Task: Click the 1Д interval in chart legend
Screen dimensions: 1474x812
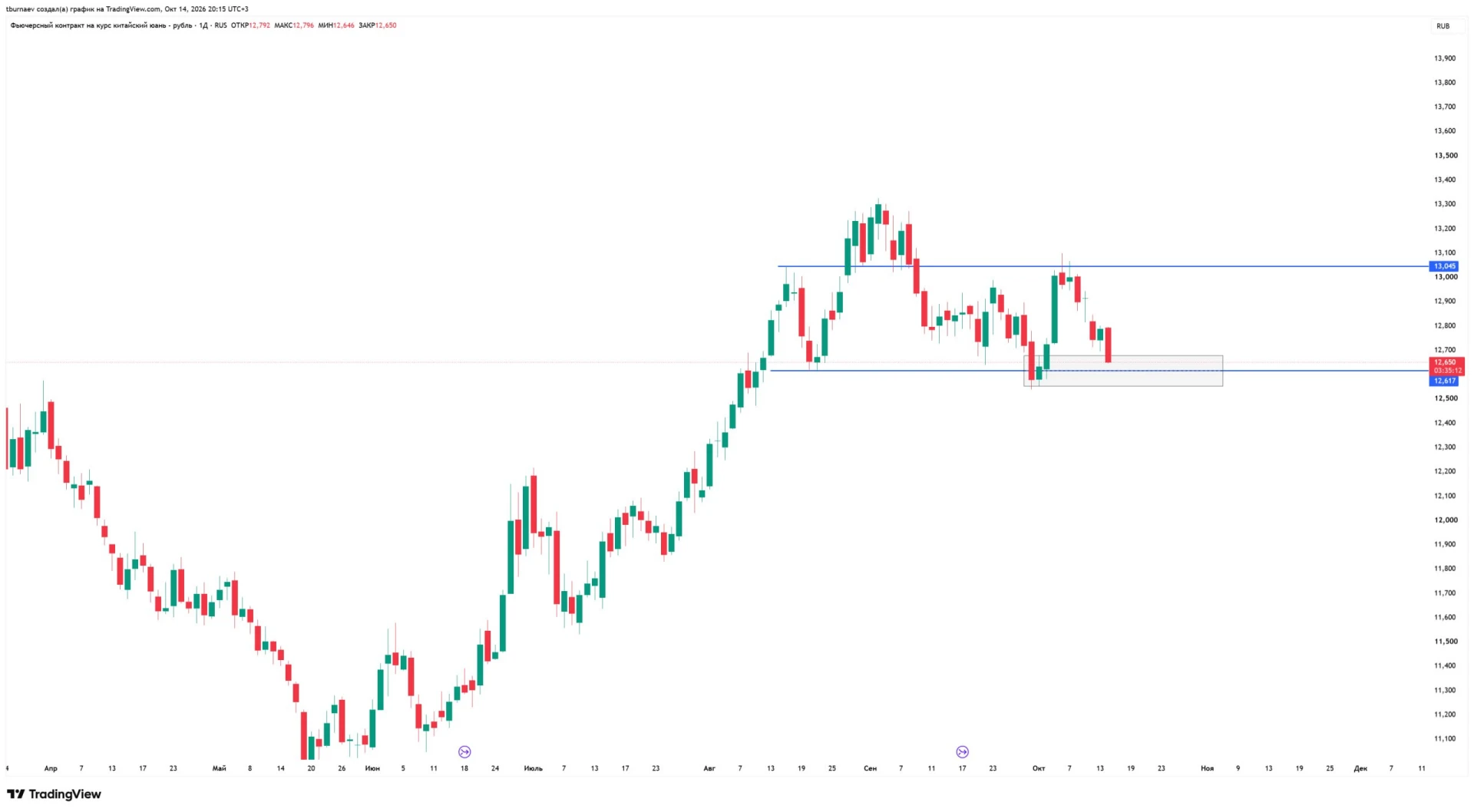Action: (203, 25)
